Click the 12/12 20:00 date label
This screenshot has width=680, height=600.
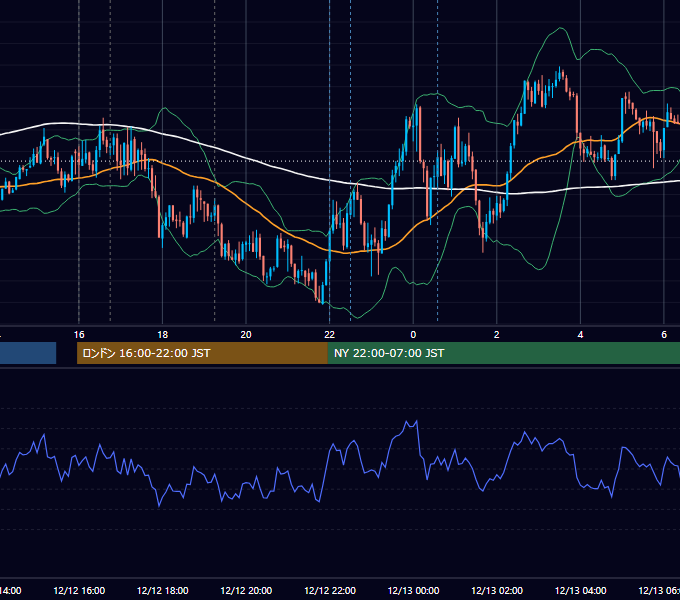click(246, 591)
